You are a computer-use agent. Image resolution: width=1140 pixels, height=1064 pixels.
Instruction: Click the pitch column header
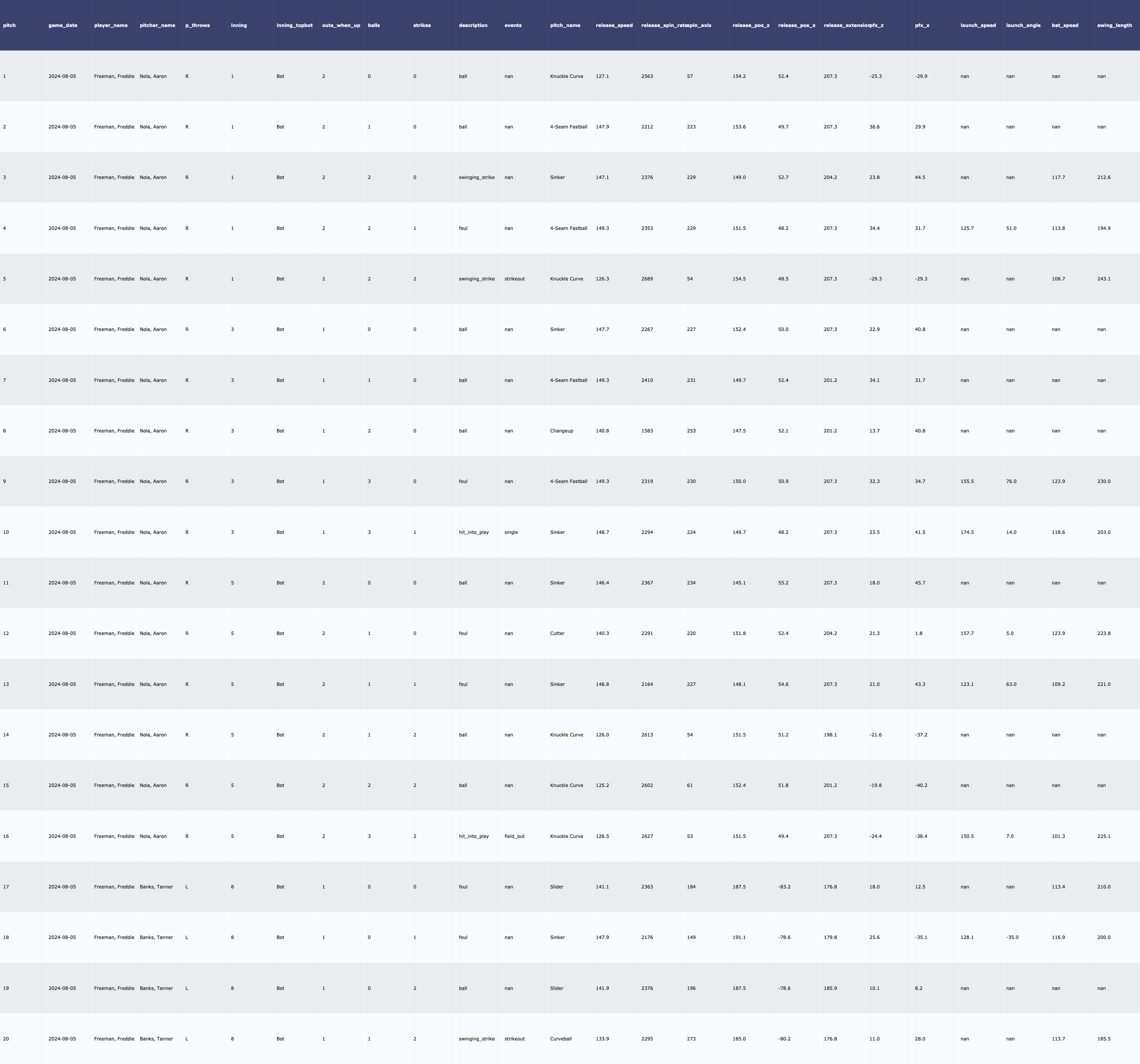pyautogui.click(x=9, y=25)
